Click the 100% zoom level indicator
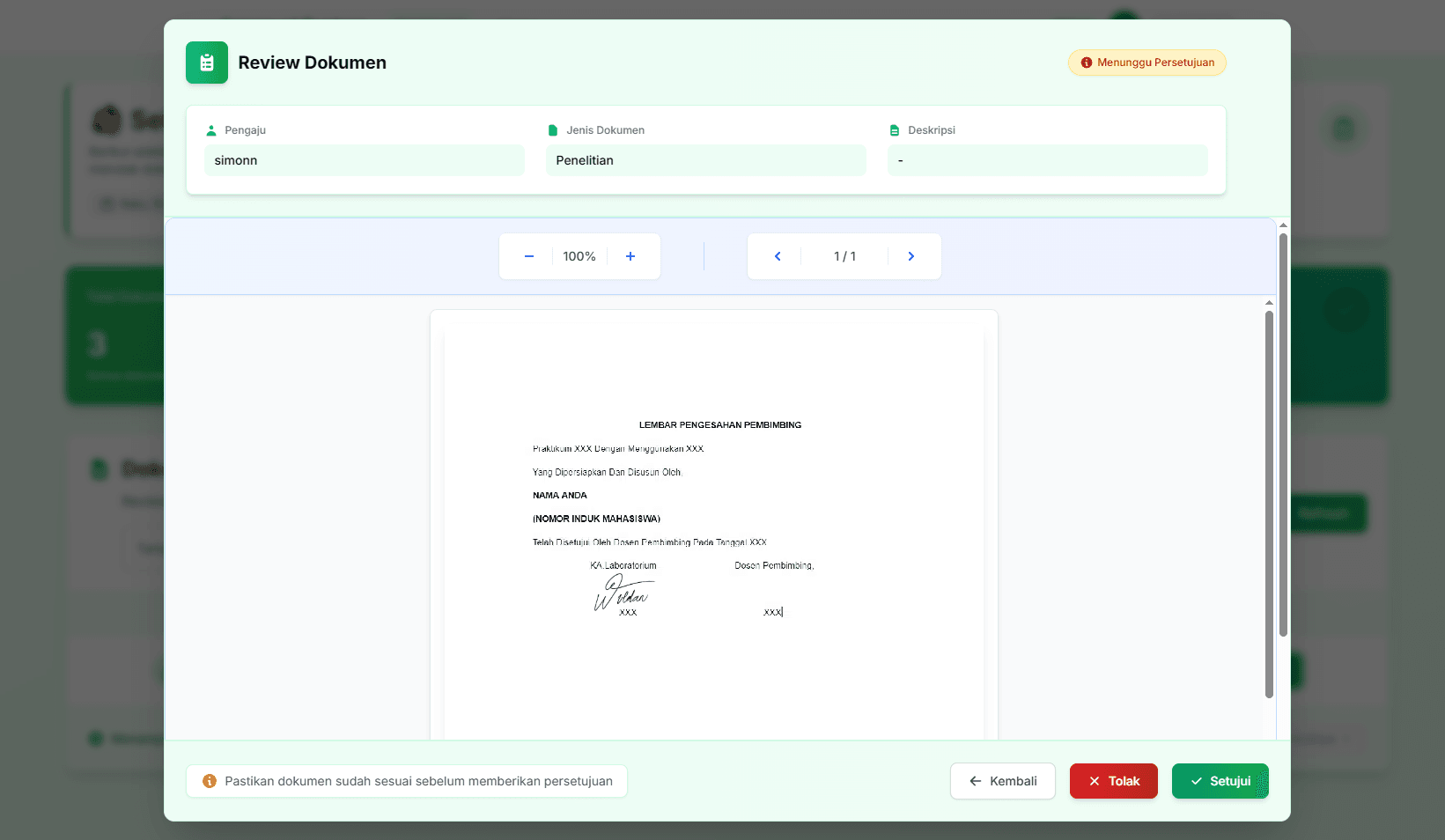 pyautogui.click(x=579, y=256)
